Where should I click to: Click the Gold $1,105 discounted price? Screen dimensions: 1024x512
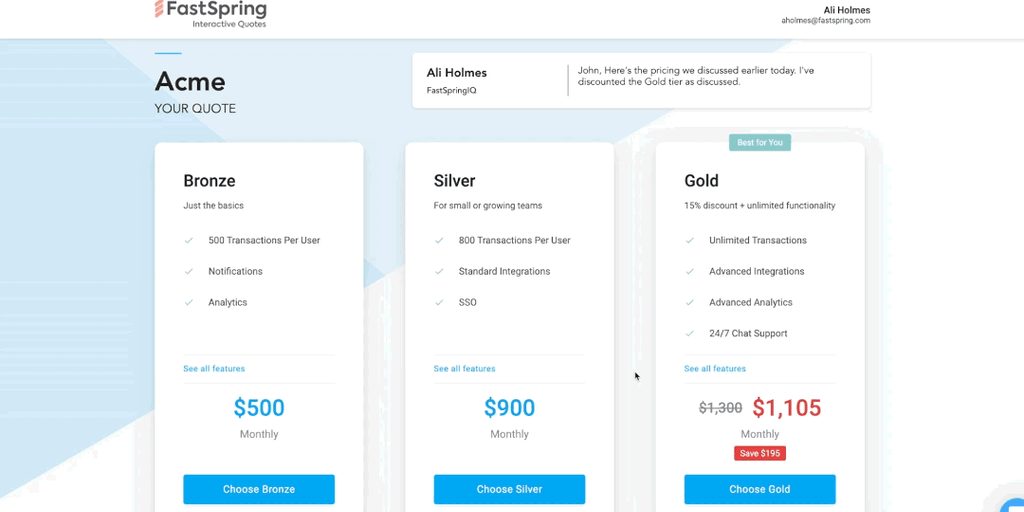point(786,408)
